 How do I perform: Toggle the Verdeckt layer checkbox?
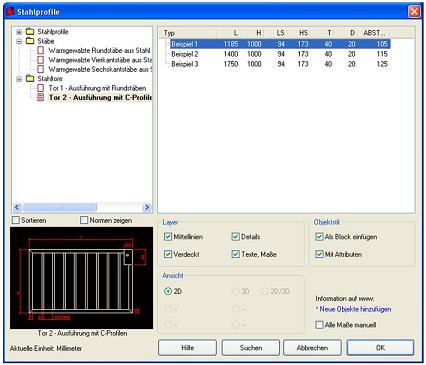tap(168, 254)
